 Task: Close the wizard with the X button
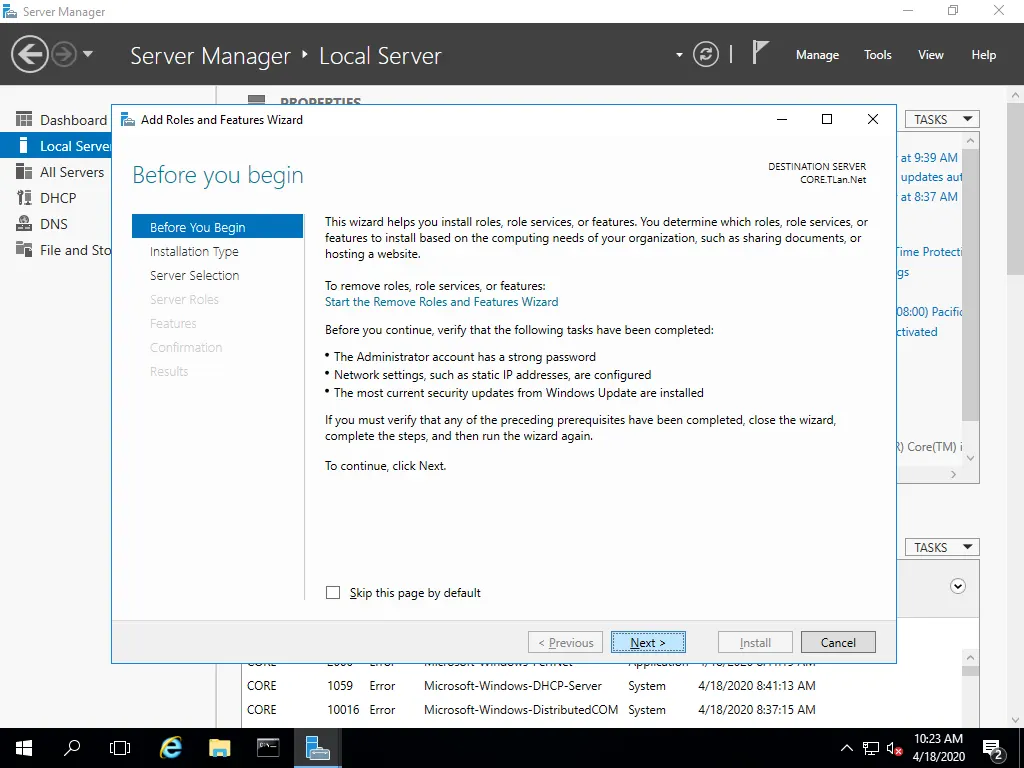872,120
